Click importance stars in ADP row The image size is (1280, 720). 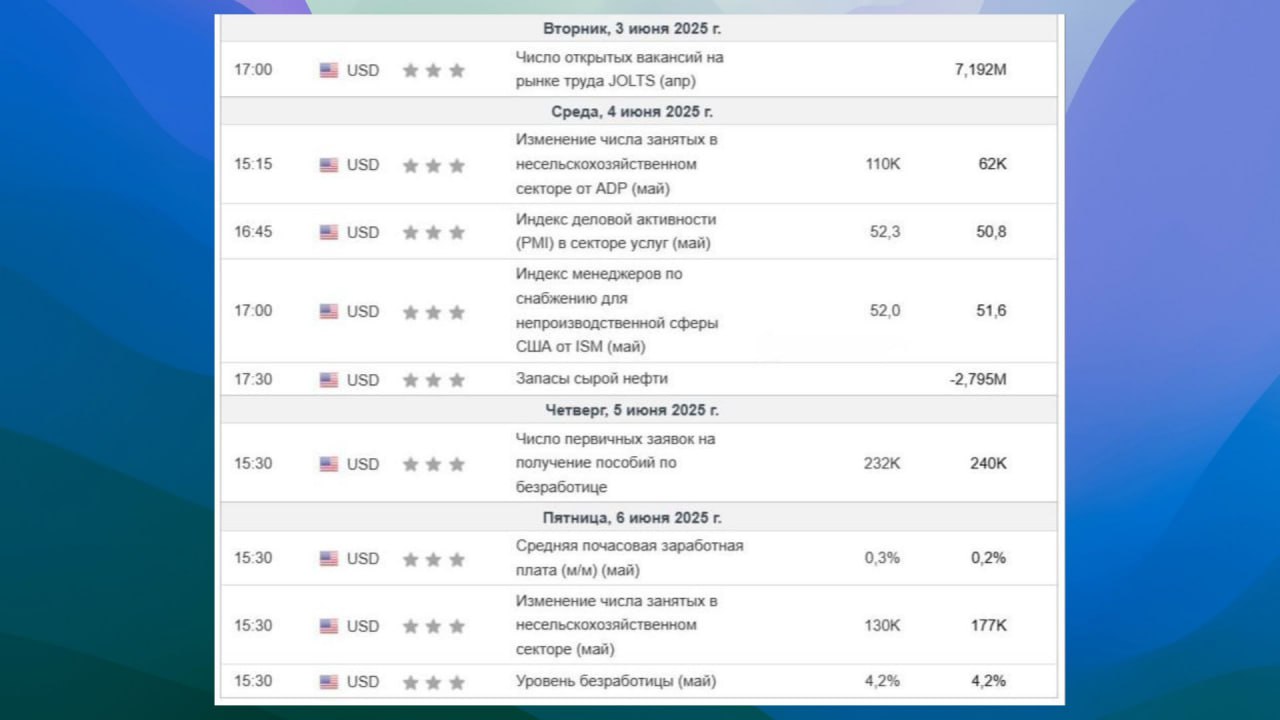[x=434, y=165]
